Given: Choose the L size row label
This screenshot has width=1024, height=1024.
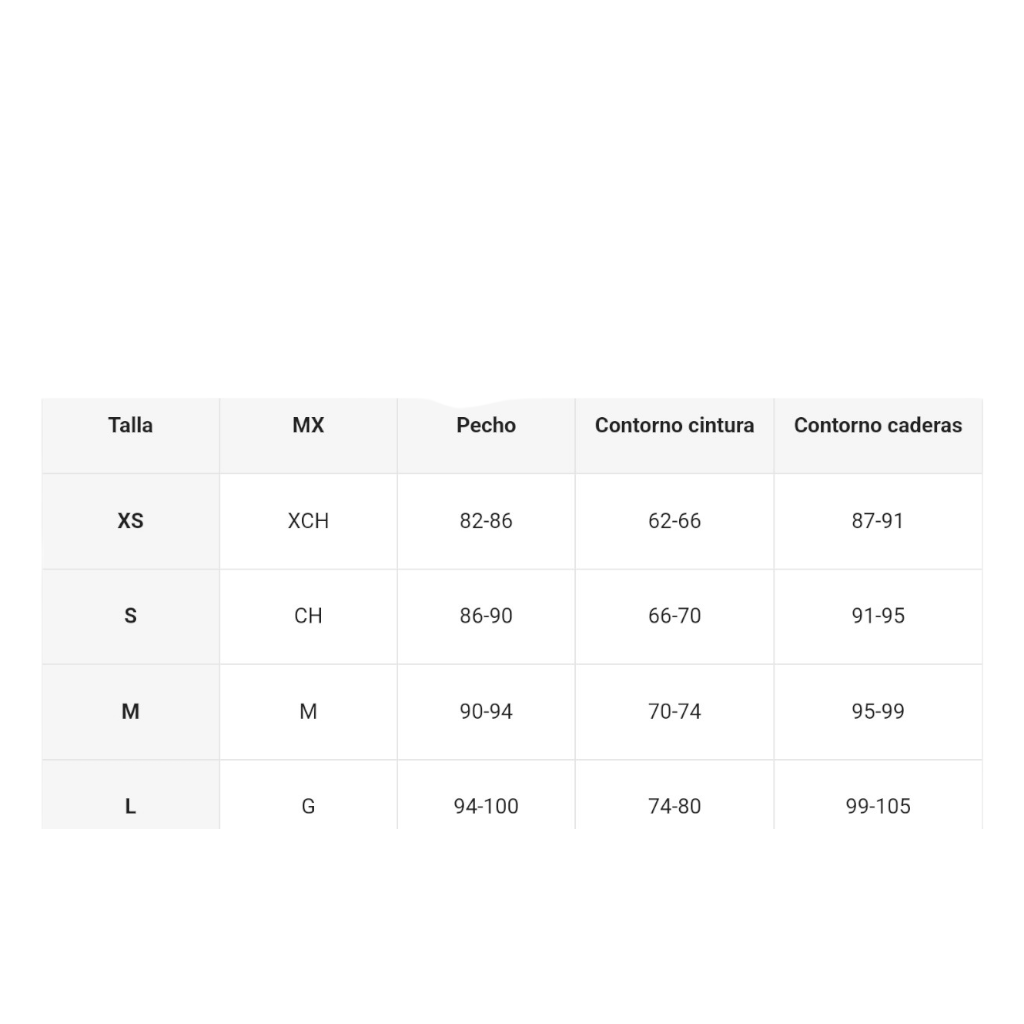Looking at the screenshot, I should (x=131, y=807).
